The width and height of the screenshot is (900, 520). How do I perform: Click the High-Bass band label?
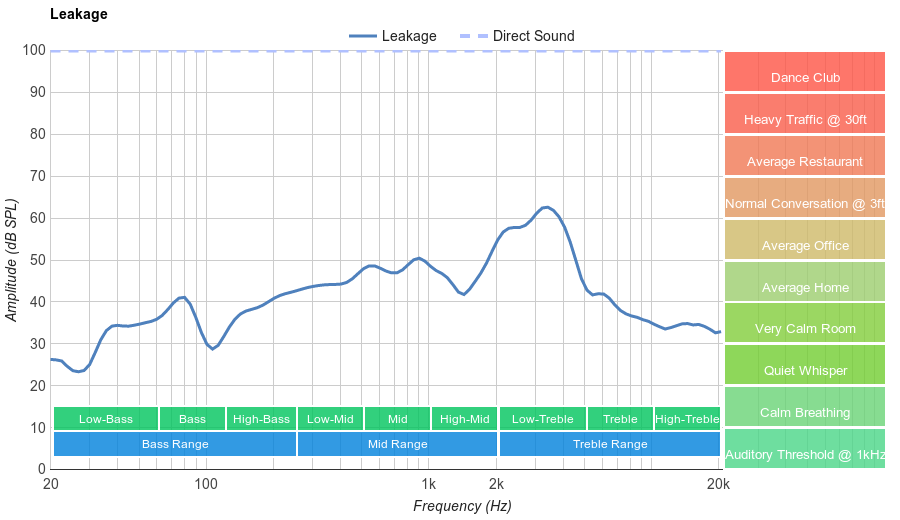click(261, 419)
